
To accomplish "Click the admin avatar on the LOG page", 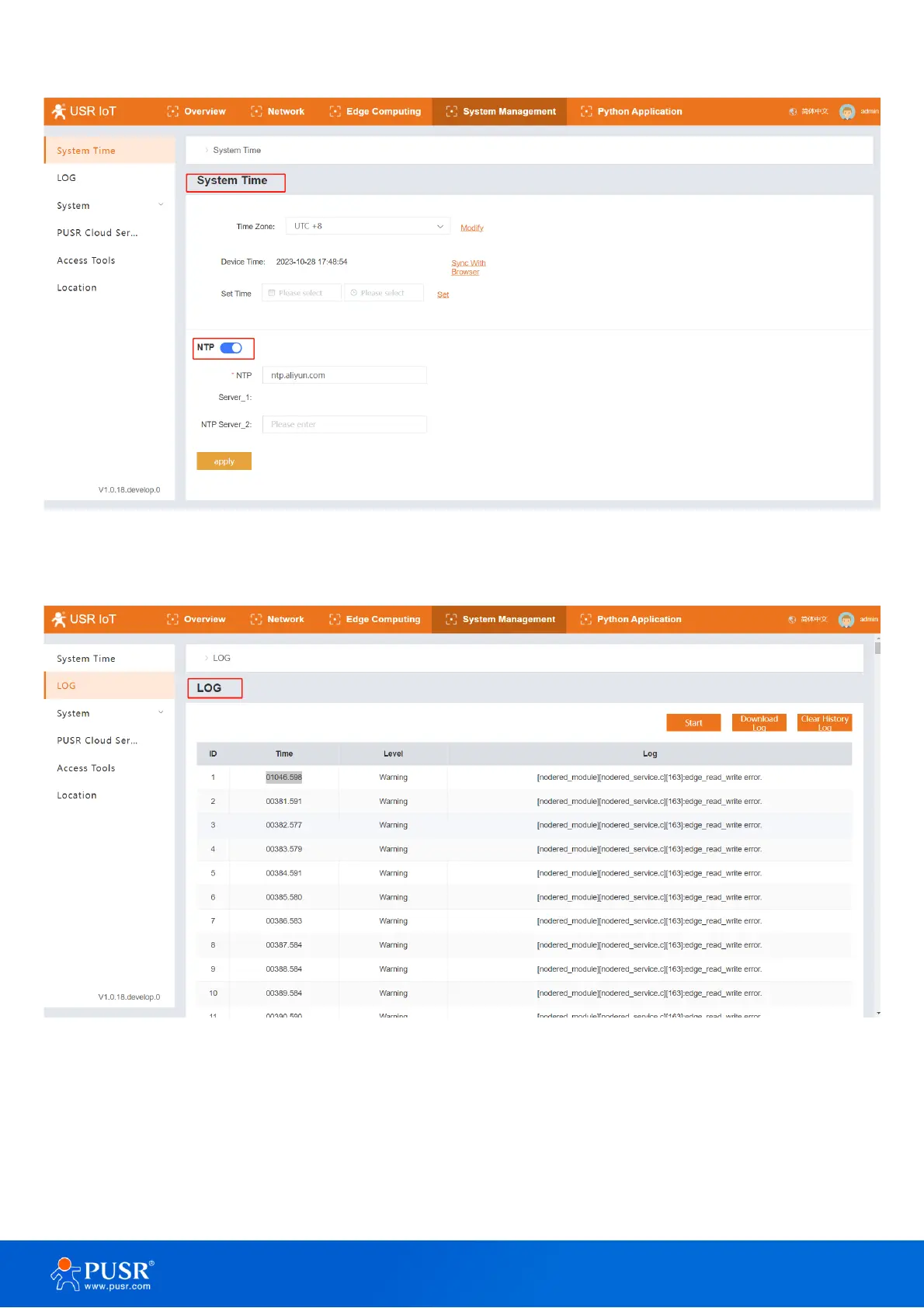I will coord(846,620).
